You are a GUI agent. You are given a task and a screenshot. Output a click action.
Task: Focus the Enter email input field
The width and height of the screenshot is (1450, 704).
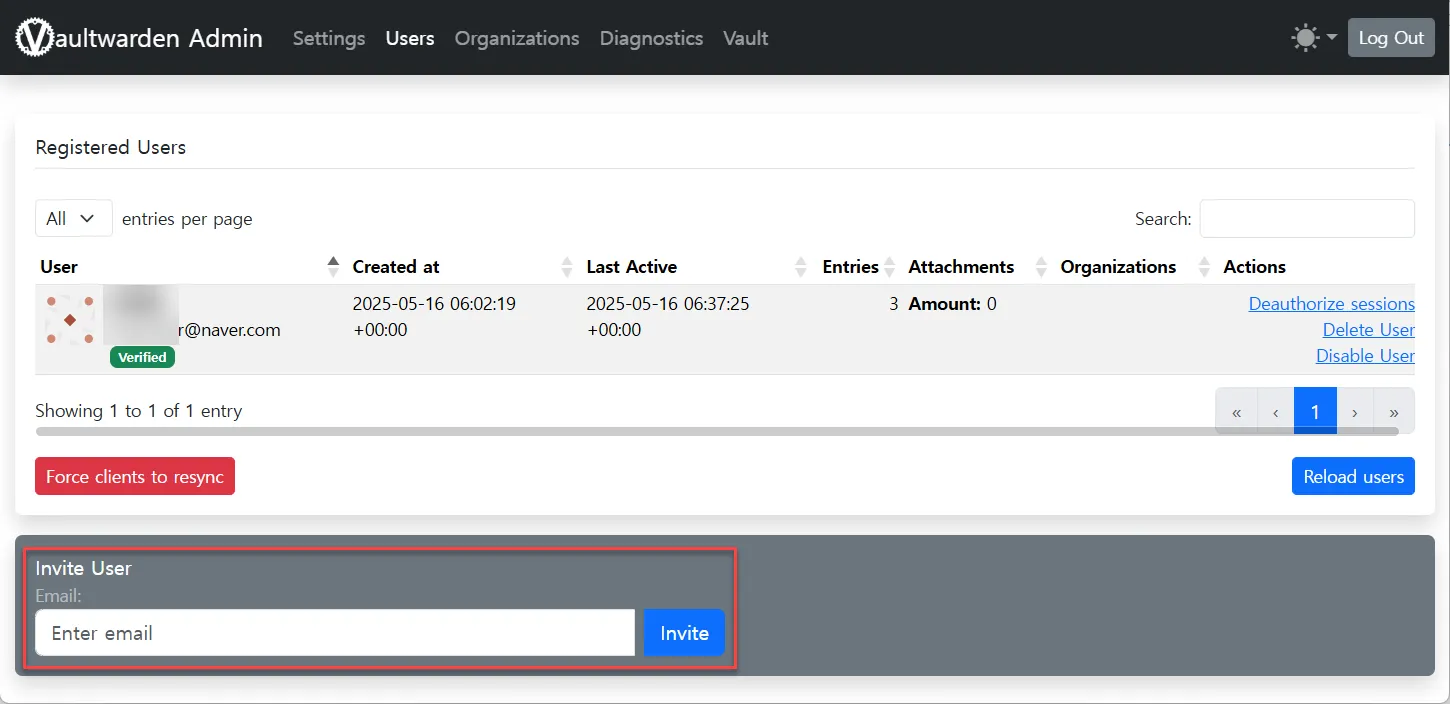(x=335, y=633)
